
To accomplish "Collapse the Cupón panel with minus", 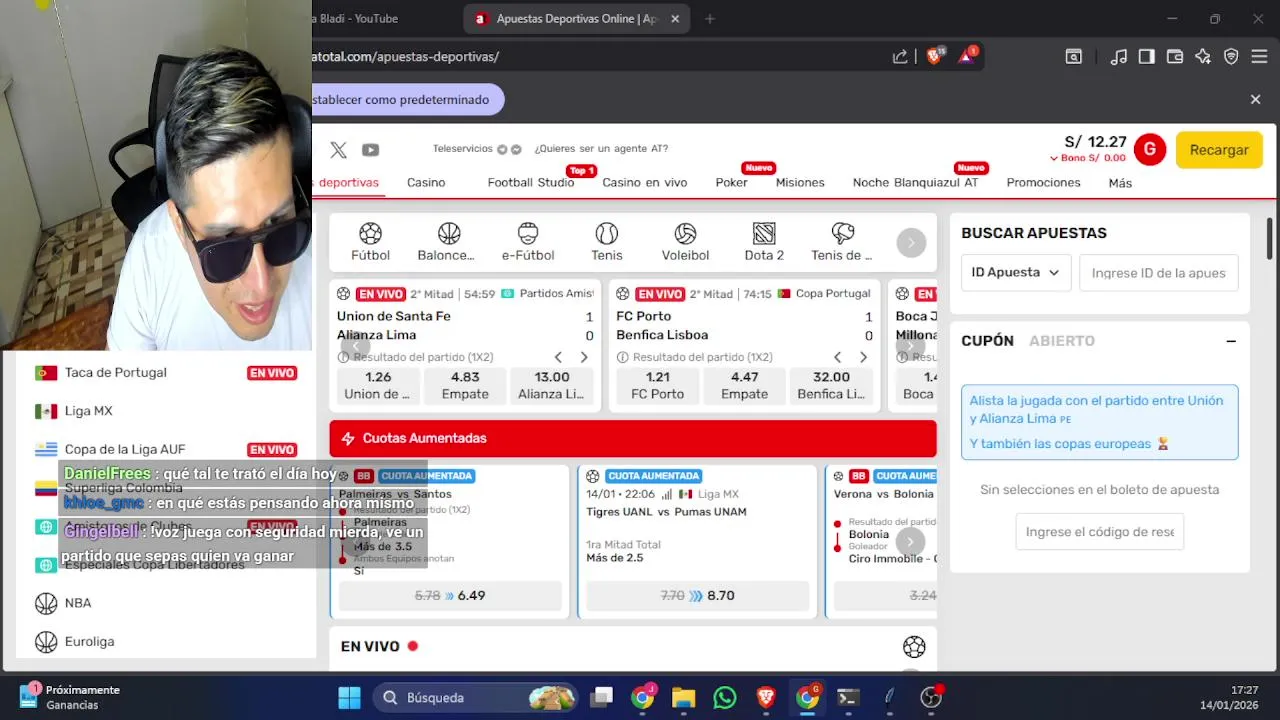I will pos(1231,341).
